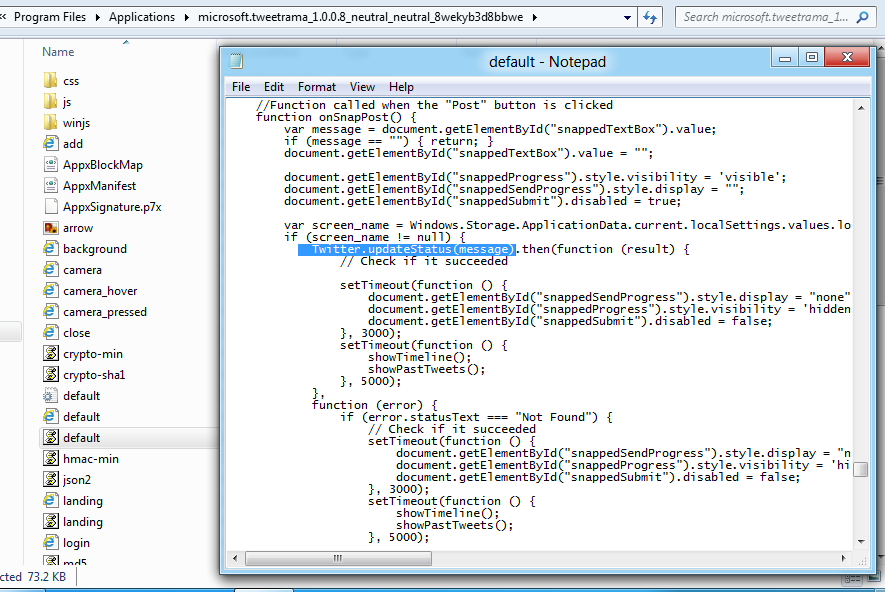
Task: Click the AppxManifest file icon
Action: [50, 185]
